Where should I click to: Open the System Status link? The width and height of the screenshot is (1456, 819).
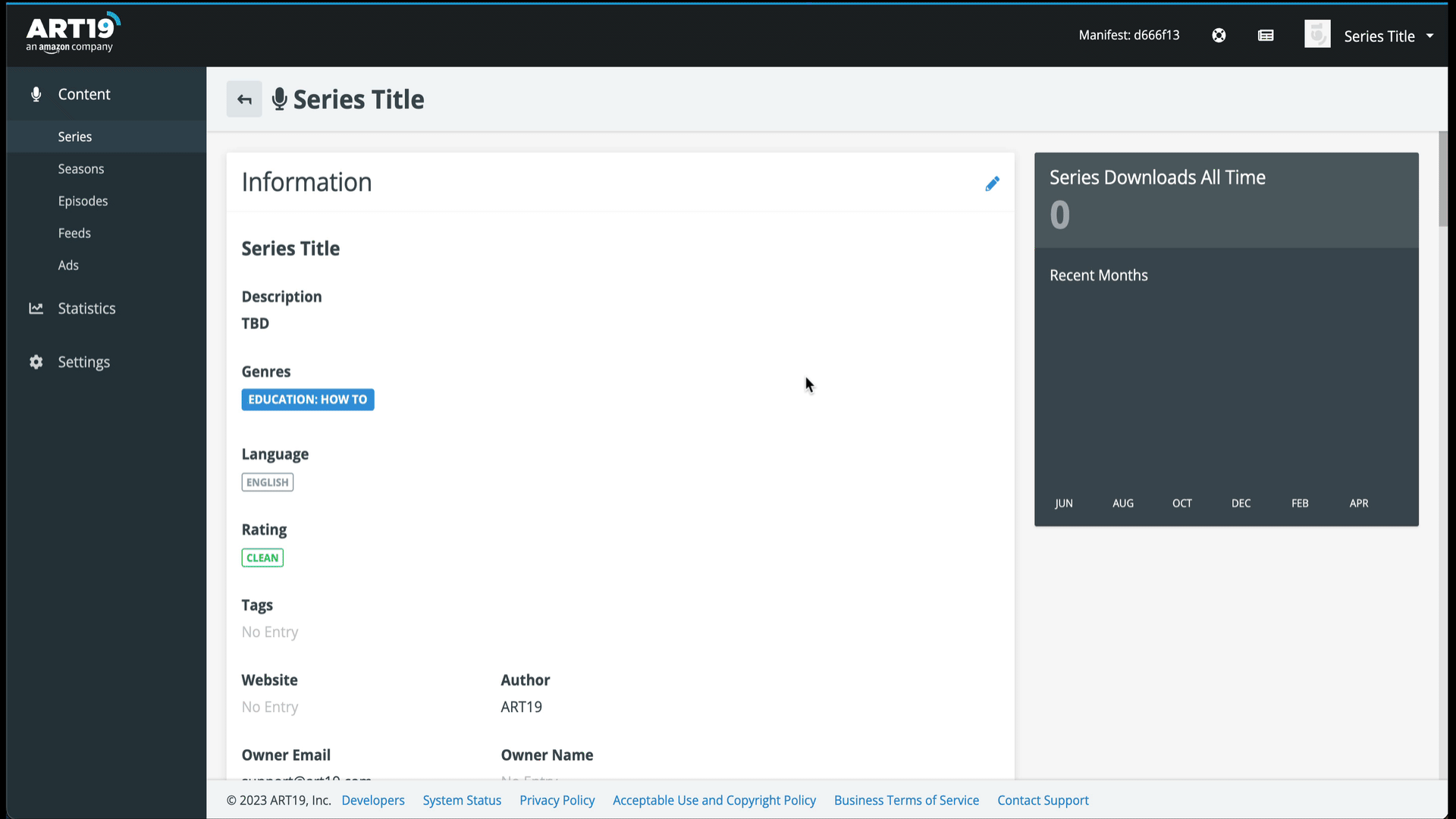[462, 800]
